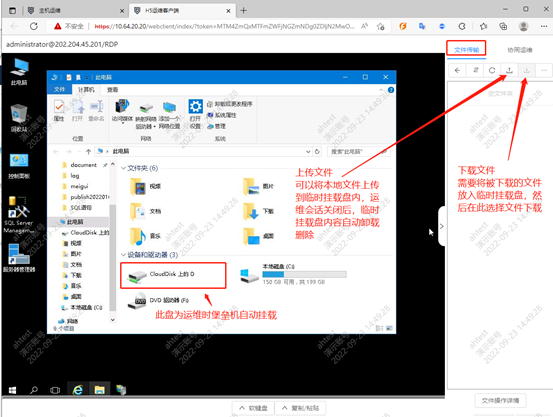
Task: Select the 计算机 ribbon tab
Action: (x=86, y=90)
